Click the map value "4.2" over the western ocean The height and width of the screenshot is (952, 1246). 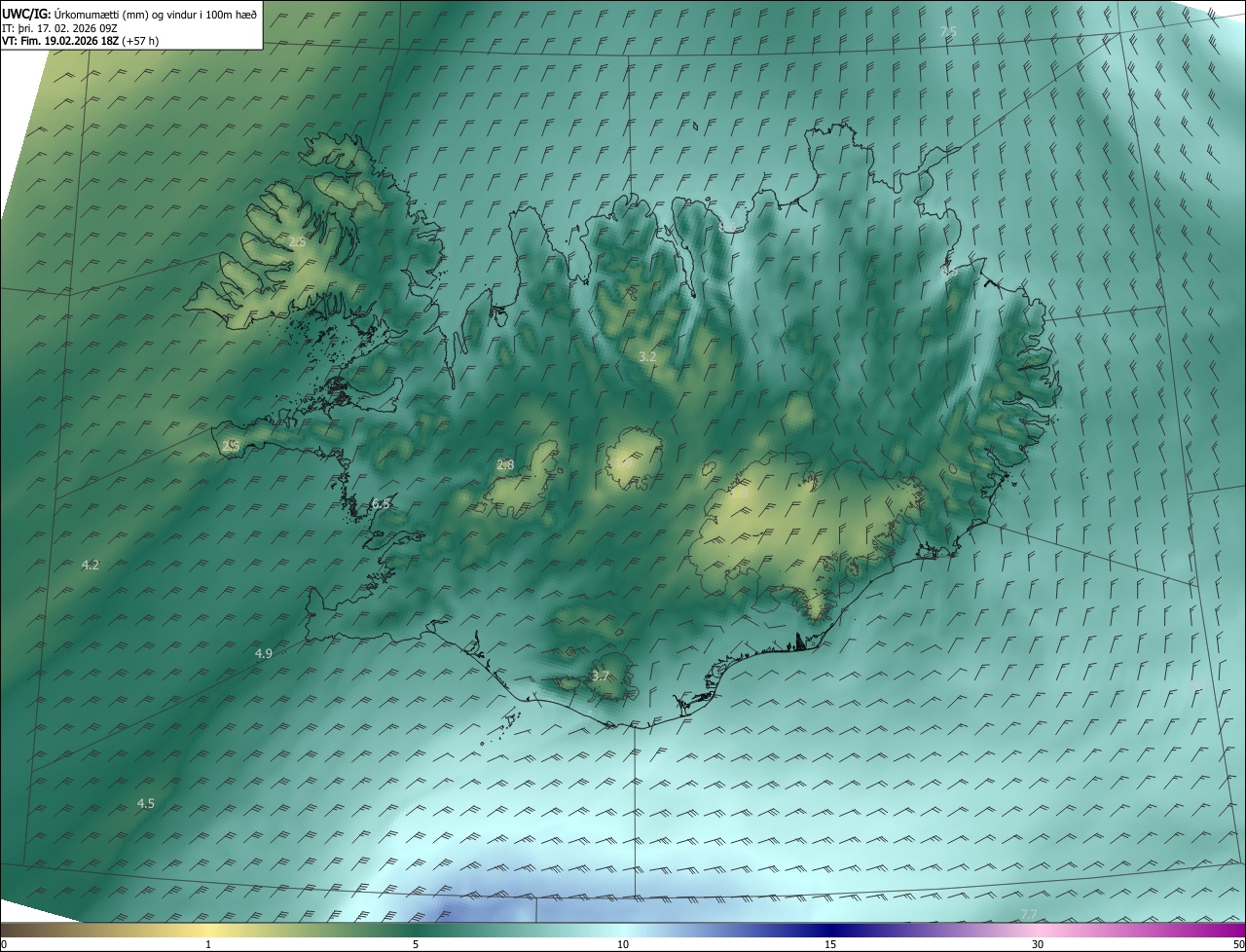[91, 565]
